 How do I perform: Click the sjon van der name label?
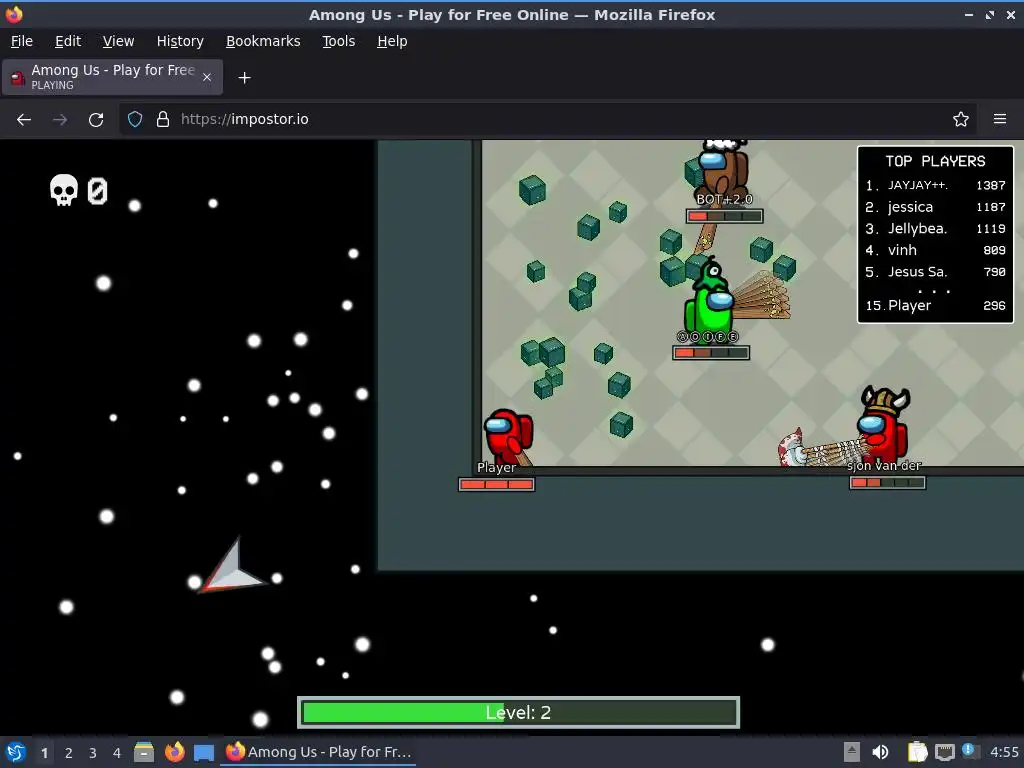tap(884, 466)
